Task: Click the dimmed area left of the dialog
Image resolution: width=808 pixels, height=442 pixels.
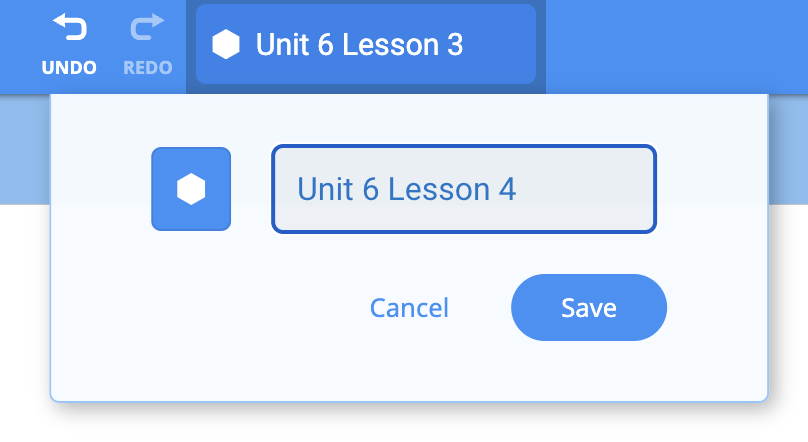Action: 24,150
